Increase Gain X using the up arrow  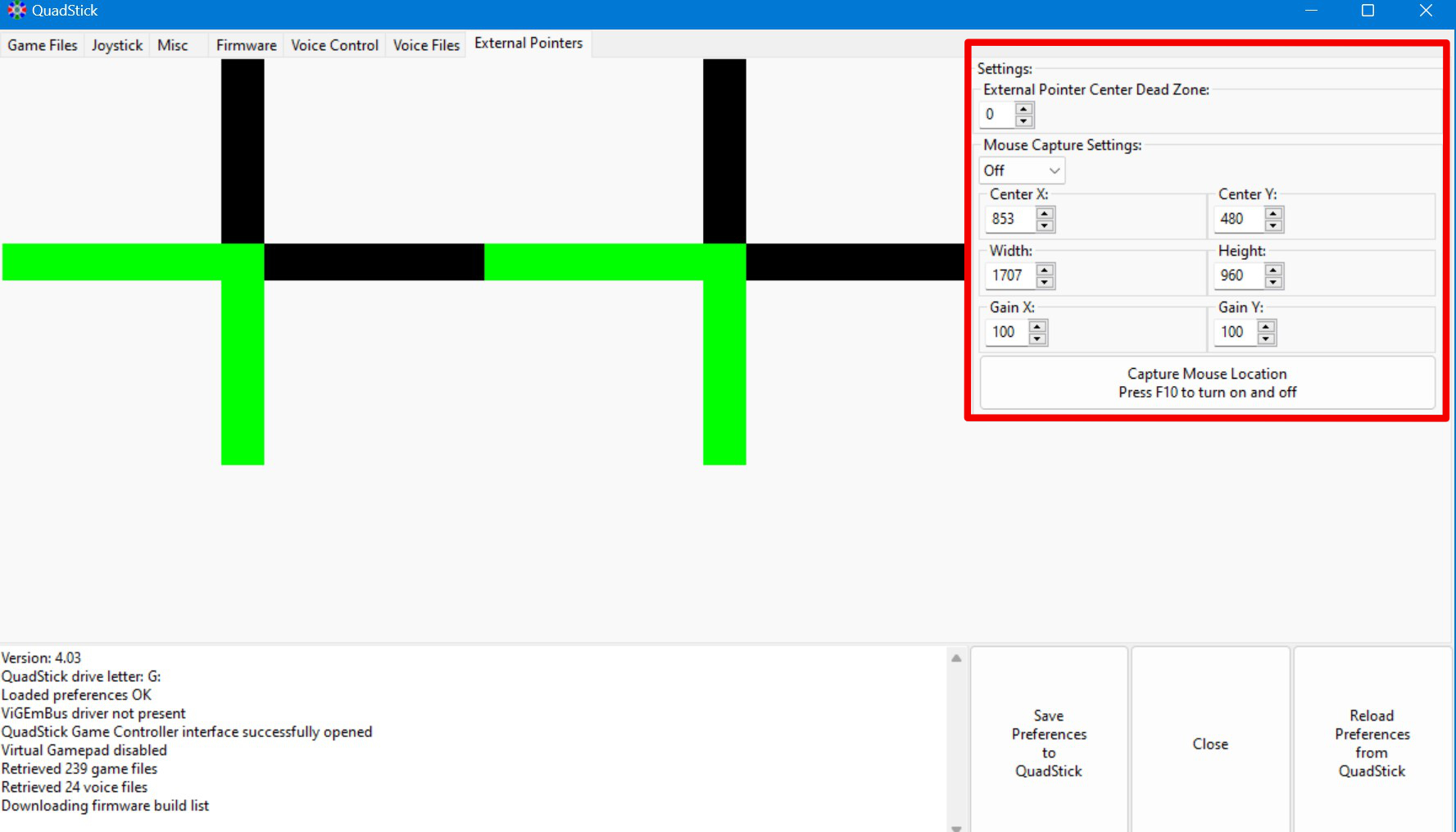(x=1037, y=326)
